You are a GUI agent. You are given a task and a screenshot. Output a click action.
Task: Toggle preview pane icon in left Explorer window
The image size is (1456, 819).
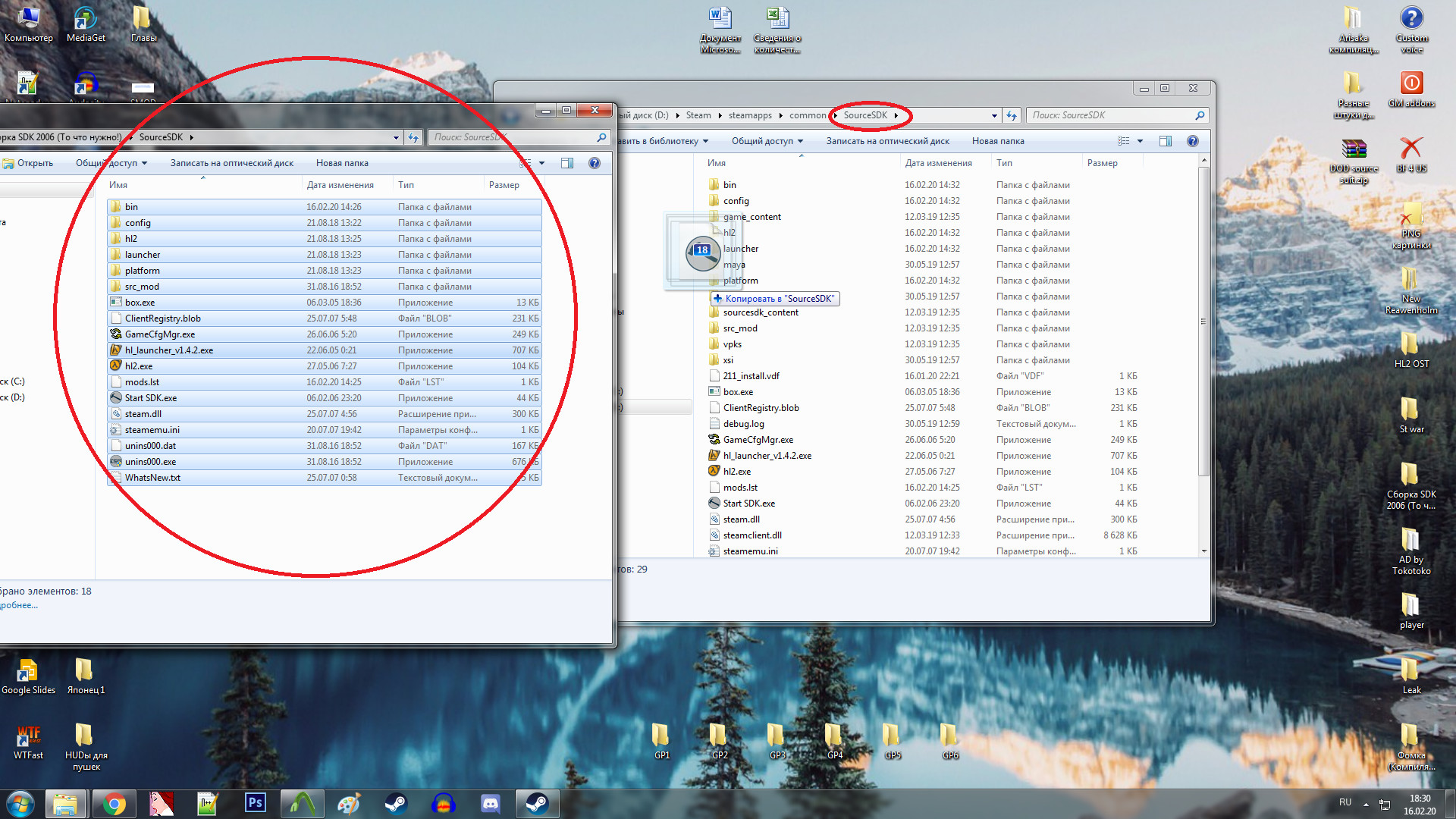click(567, 163)
